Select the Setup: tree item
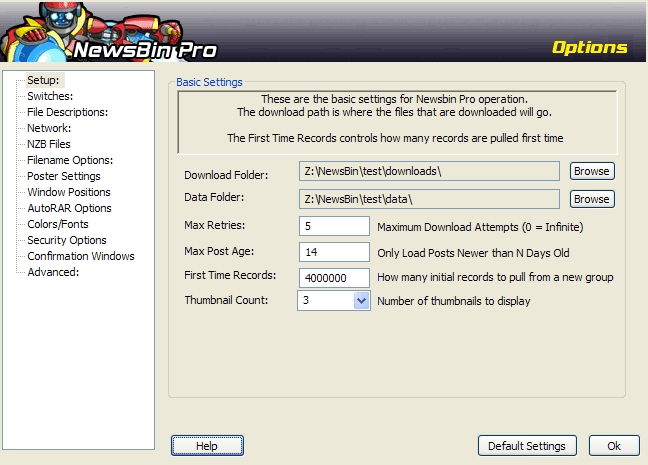Image resolution: width=648 pixels, height=465 pixels. point(43,80)
